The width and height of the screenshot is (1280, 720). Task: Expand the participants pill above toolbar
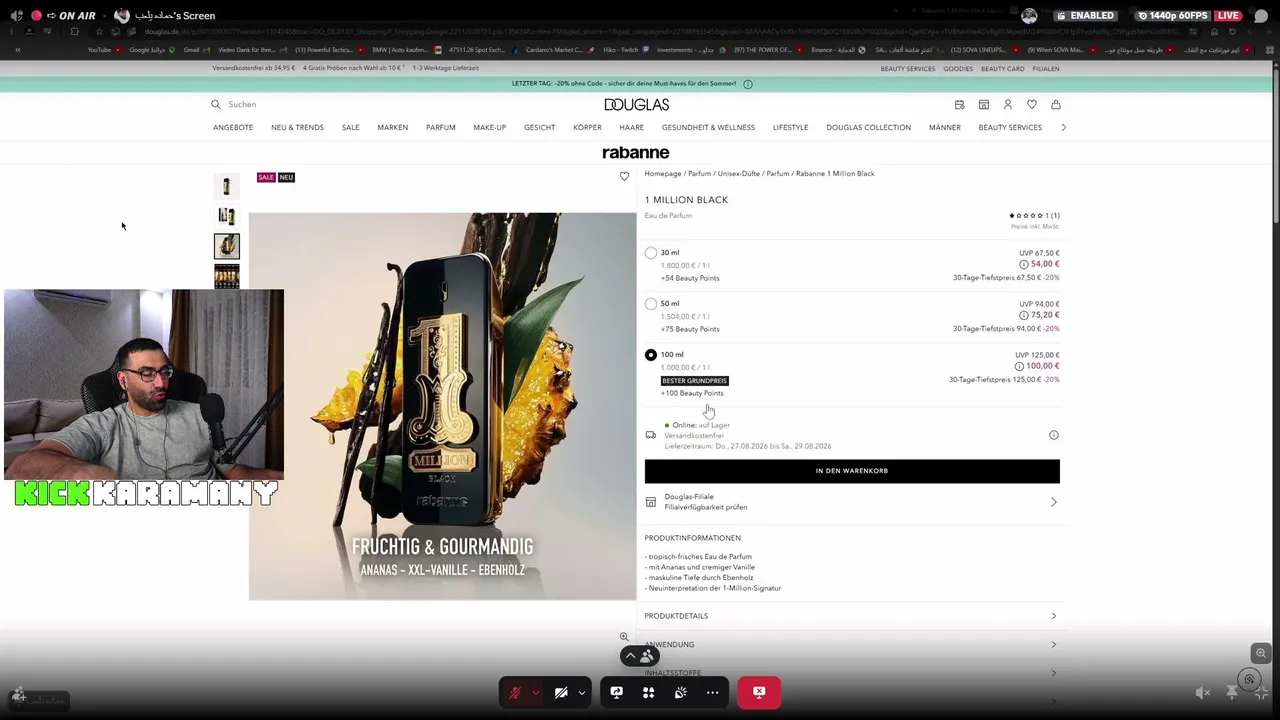click(639, 656)
